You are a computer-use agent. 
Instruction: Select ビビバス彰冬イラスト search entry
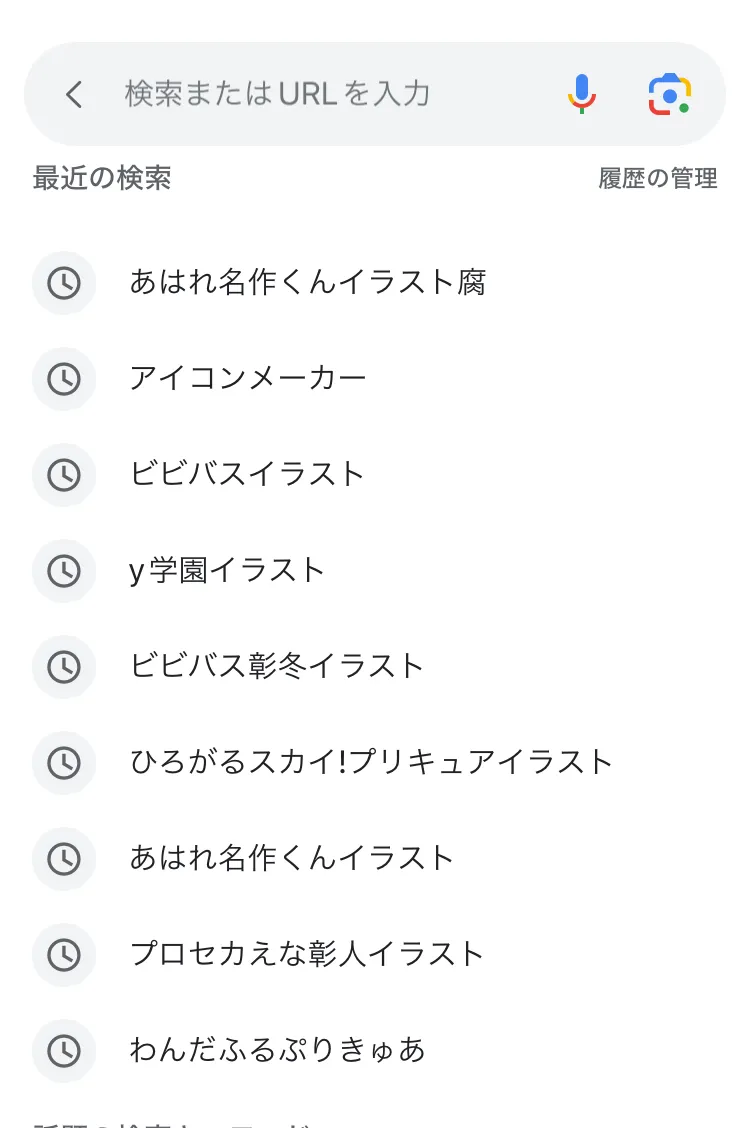tap(375, 667)
